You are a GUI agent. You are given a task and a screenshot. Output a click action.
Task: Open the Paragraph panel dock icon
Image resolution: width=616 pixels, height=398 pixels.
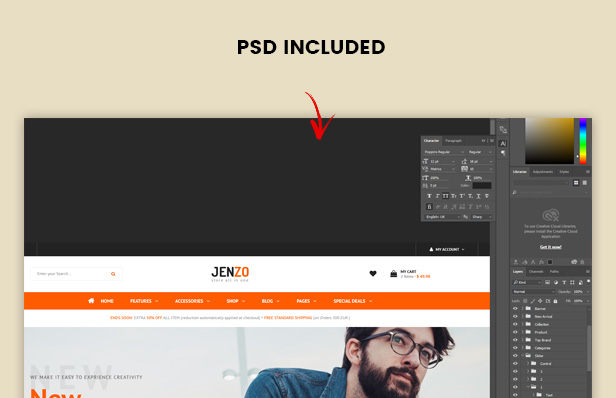tap(503, 153)
